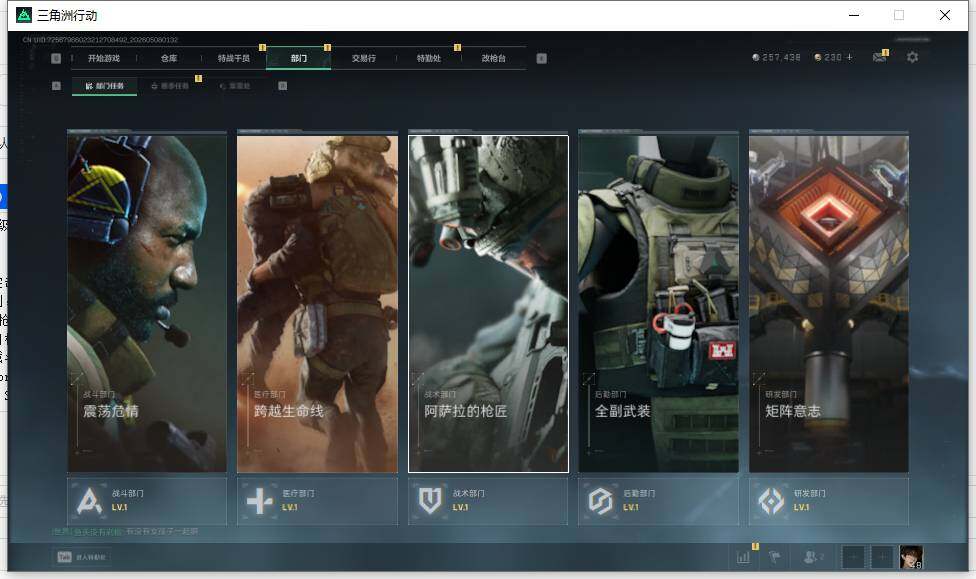This screenshot has height=579, width=976.
Task: Open the statistics bar-chart icon
Action: click(x=743, y=557)
